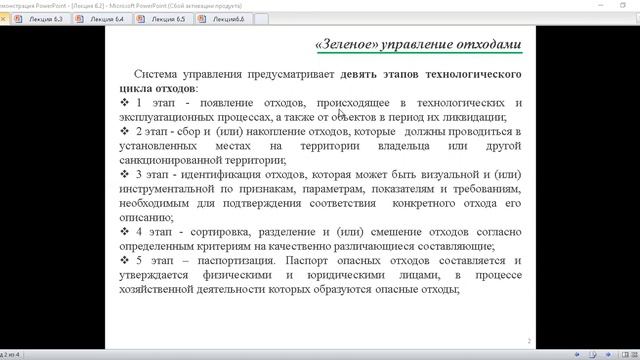Click the slide title «Зеленое» управление отходами
The width and height of the screenshot is (640, 360).
click(x=418, y=44)
